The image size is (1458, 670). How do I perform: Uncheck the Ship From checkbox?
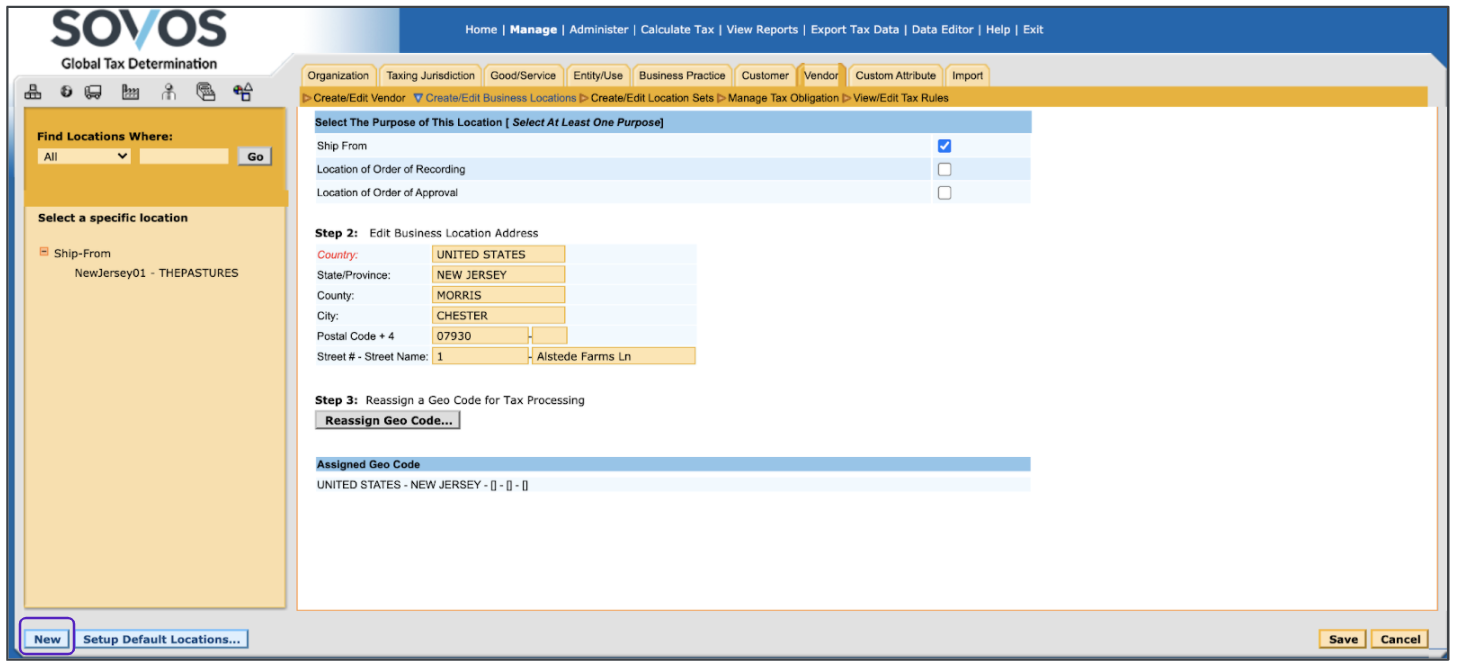(x=944, y=146)
